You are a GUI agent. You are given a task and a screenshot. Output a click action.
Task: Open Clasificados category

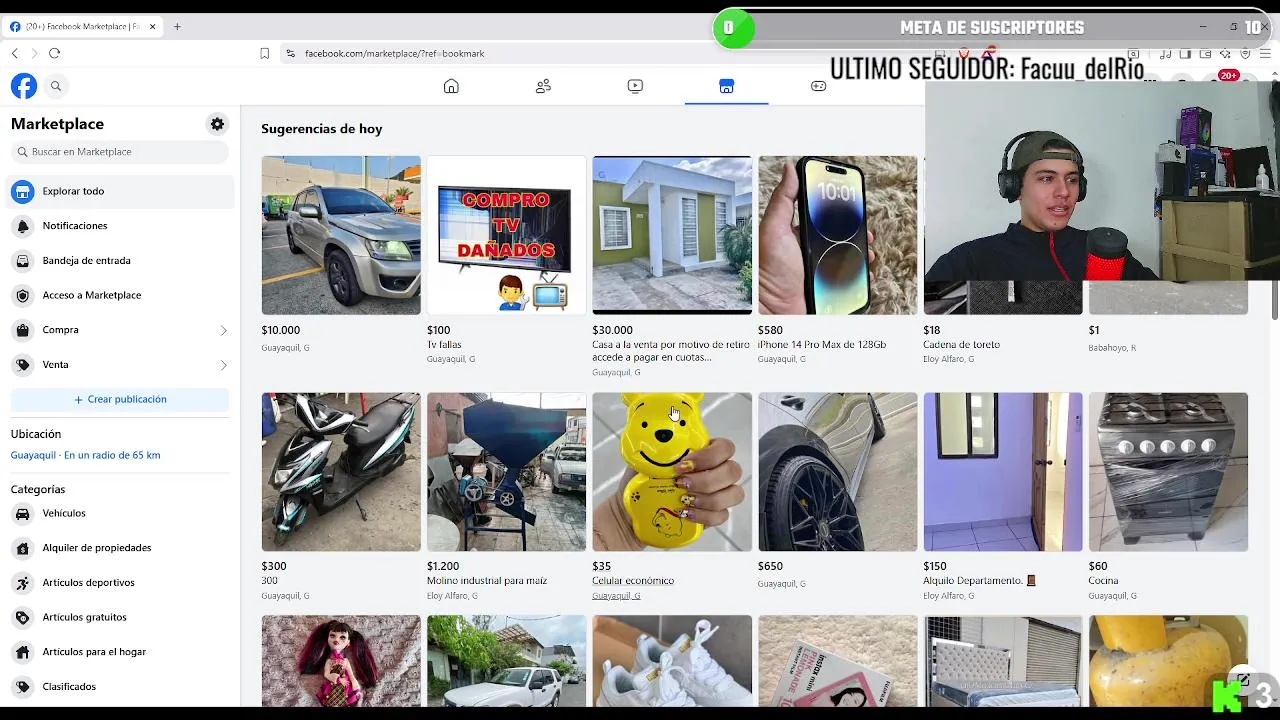pyautogui.click(x=120, y=687)
